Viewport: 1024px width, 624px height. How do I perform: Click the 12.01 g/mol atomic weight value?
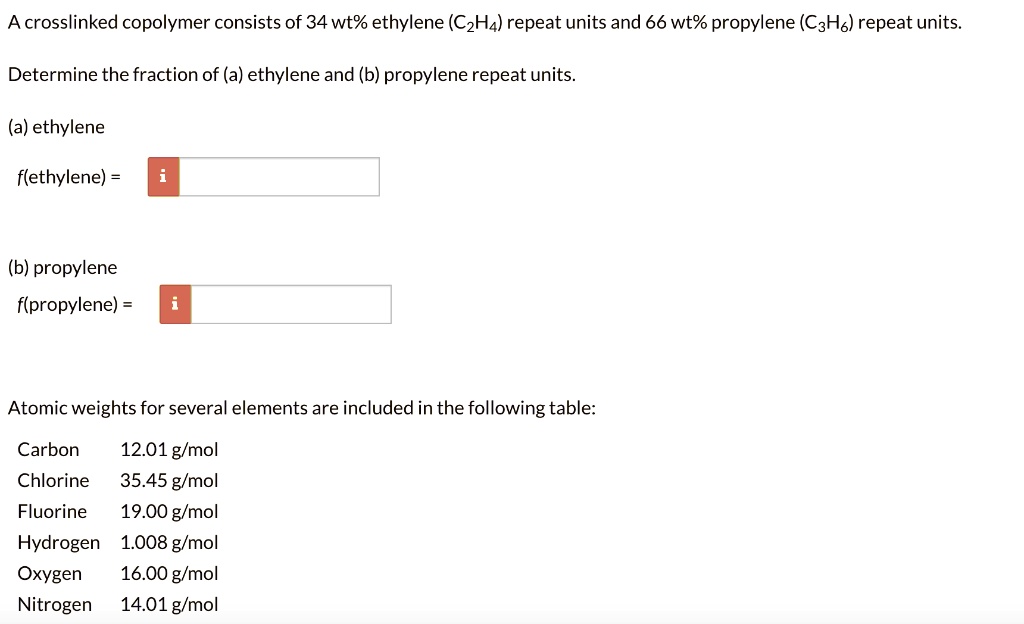pos(169,449)
